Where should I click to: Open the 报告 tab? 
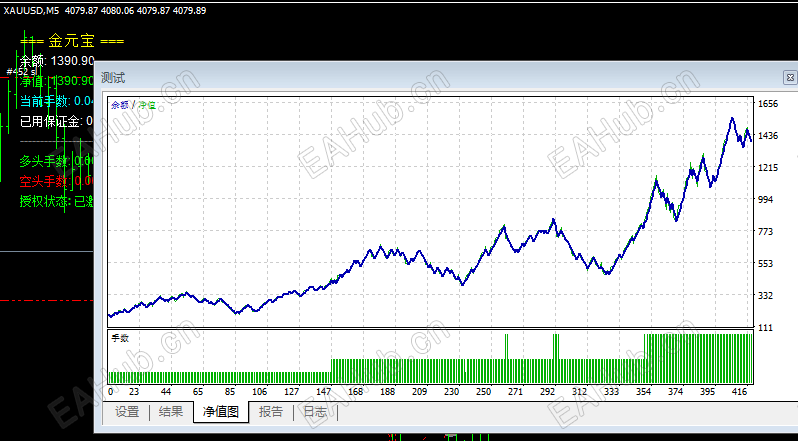270,412
